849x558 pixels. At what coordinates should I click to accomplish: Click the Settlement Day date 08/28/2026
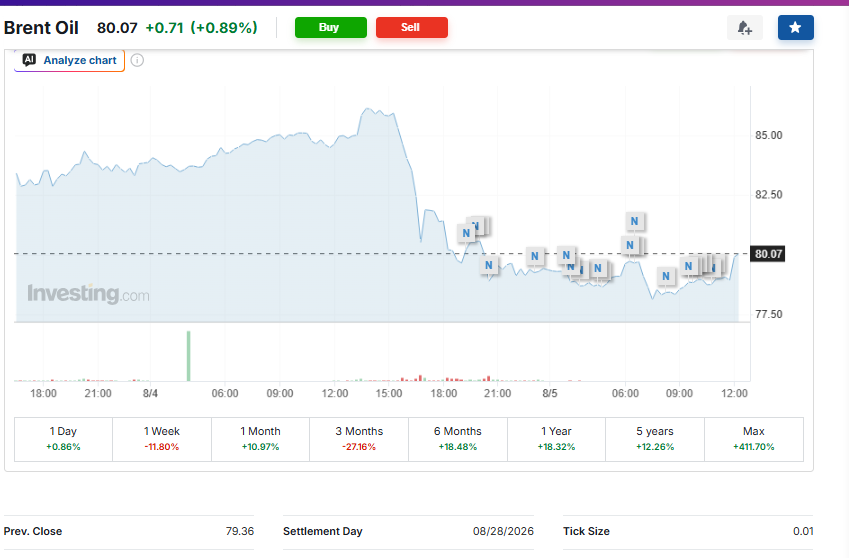(503, 531)
